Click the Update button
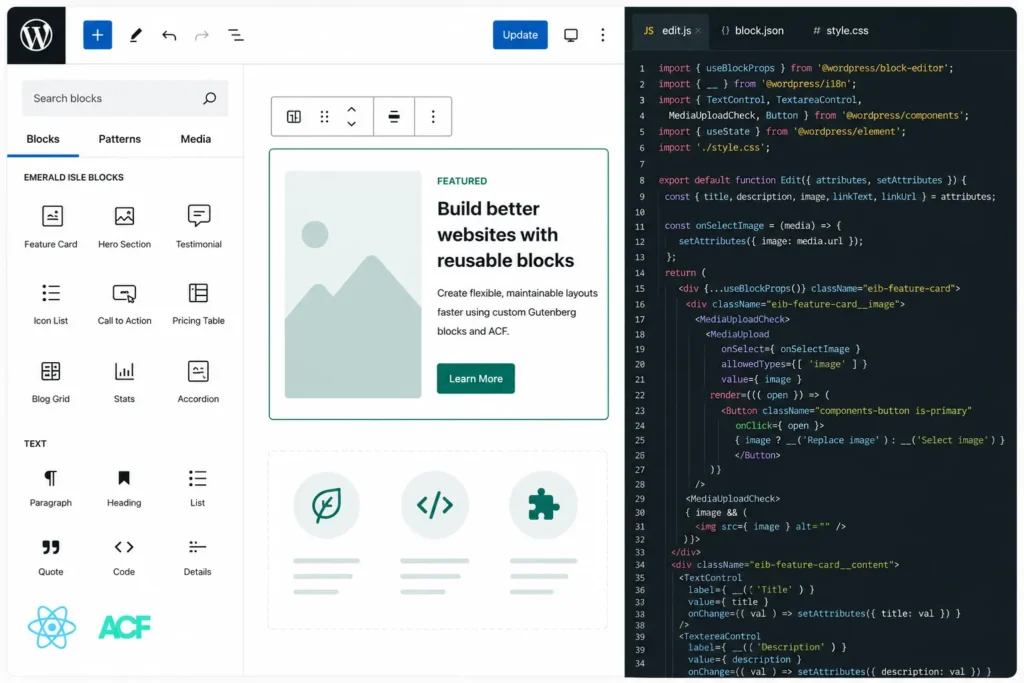This screenshot has height=683, width=1024. (520, 35)
